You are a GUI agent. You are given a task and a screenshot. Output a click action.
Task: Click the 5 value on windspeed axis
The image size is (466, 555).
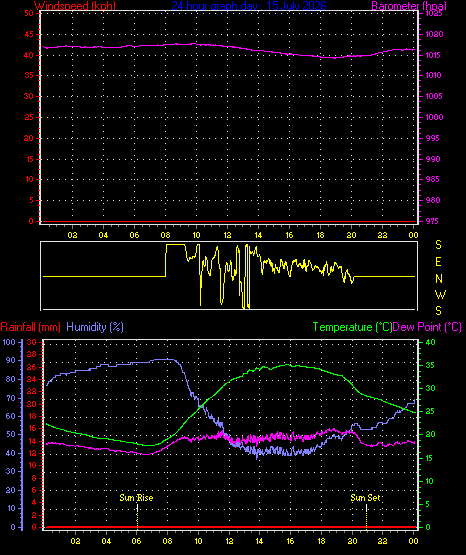coord(31,200)
